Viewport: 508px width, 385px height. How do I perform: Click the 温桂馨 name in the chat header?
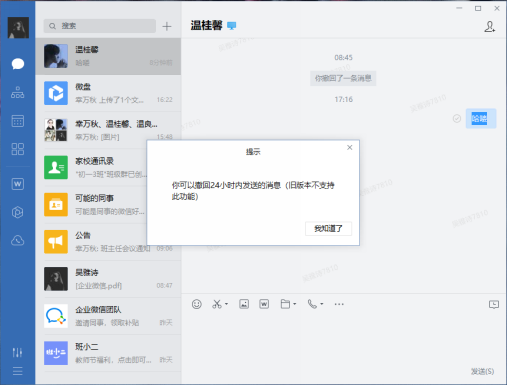point(206,26)
